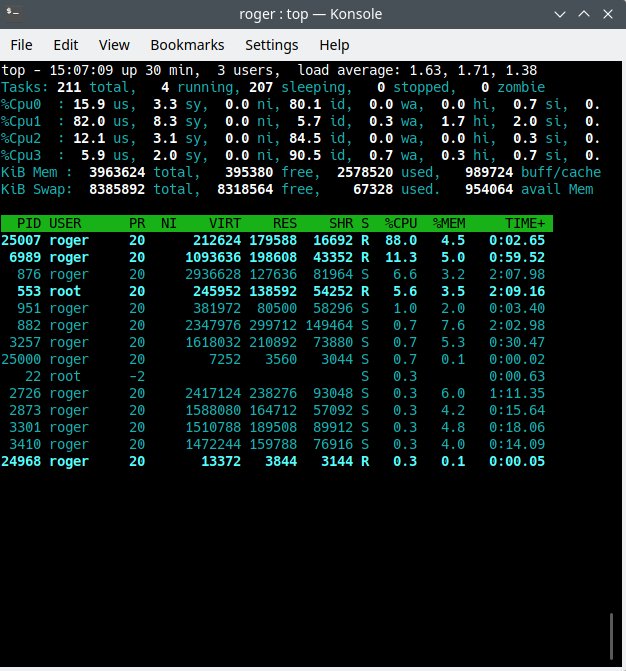This screenshot has width=626, height=671.
Task: Open the Edit menu
Action: click(66, 45)
